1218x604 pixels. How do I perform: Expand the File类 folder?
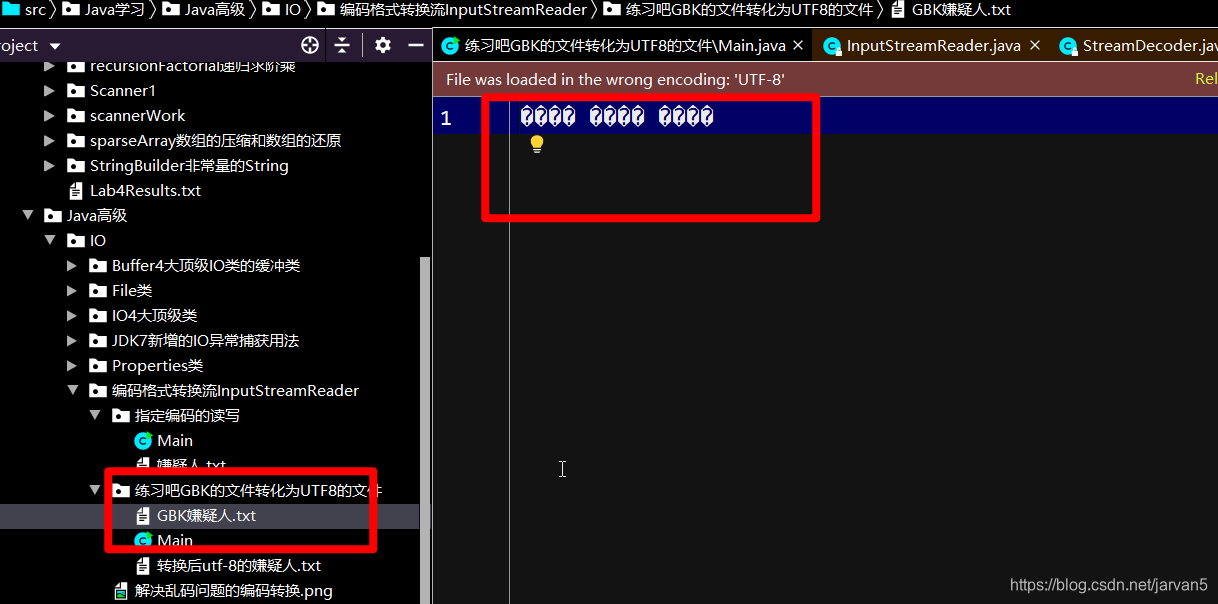point(72,291)
